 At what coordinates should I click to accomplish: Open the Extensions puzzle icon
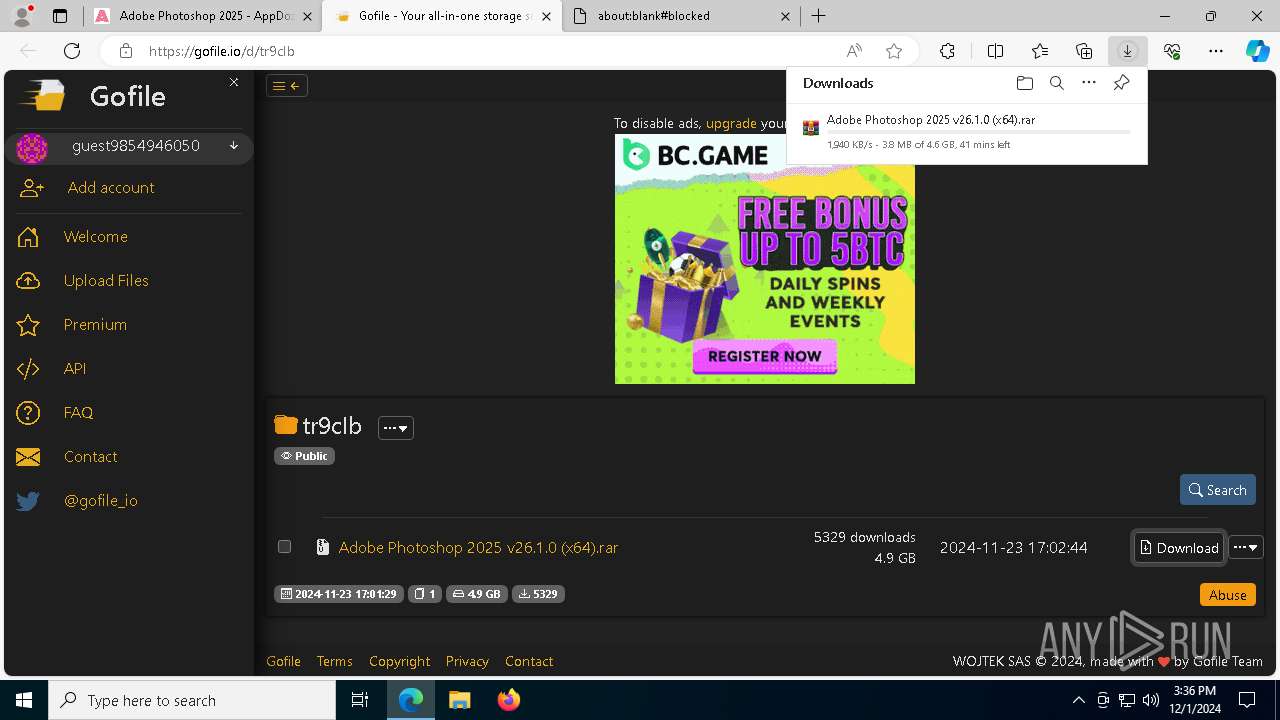tap(947, 51)
